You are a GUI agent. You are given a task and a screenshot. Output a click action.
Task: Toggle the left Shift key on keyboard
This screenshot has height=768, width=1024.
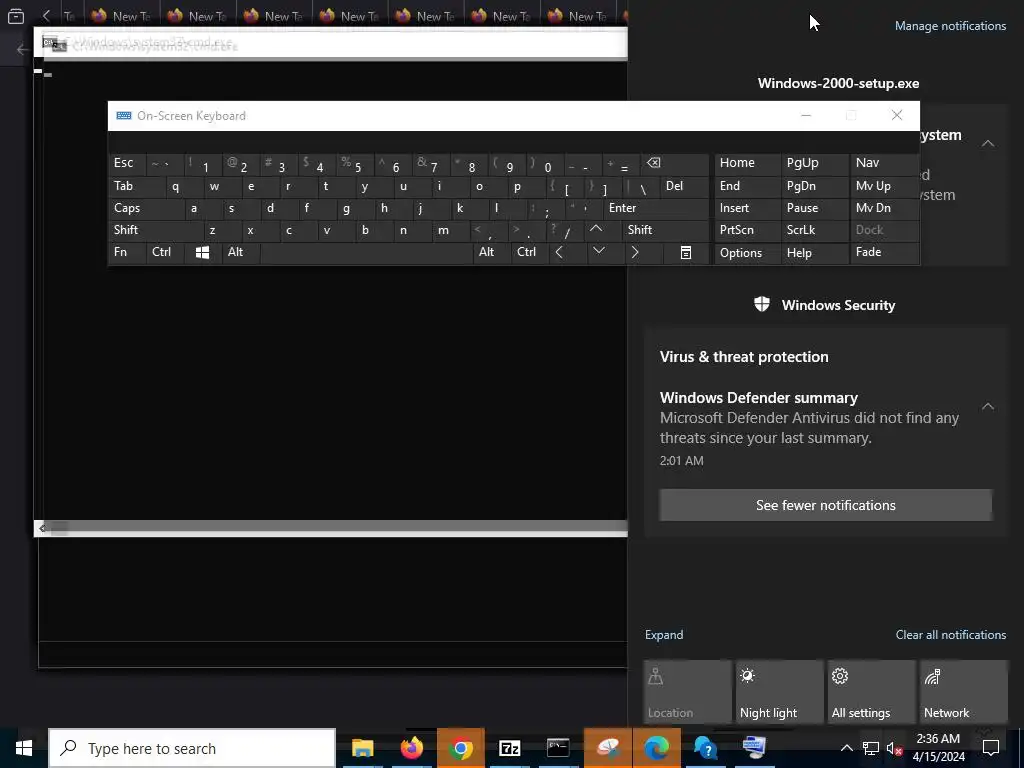tap(155, 230)
